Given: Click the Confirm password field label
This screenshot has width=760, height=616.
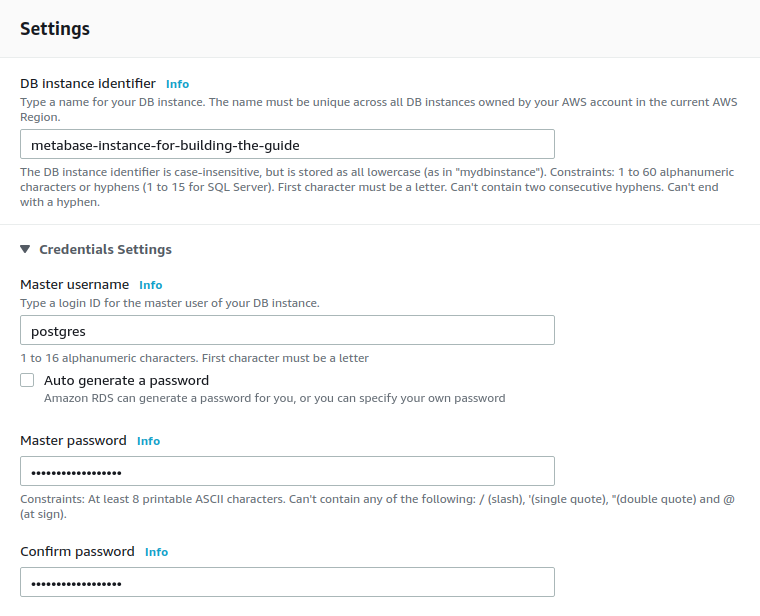Looking at the screenshot, I should 77,552.
